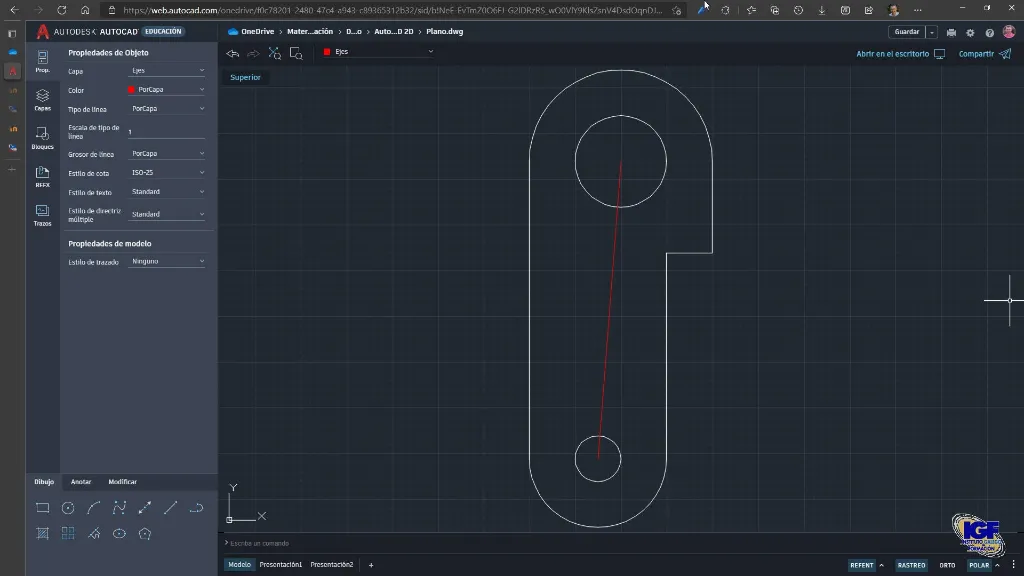The image size is (1024, 576).
Task: Expand REFENT options arrow
Action: (x=882, y=565)
